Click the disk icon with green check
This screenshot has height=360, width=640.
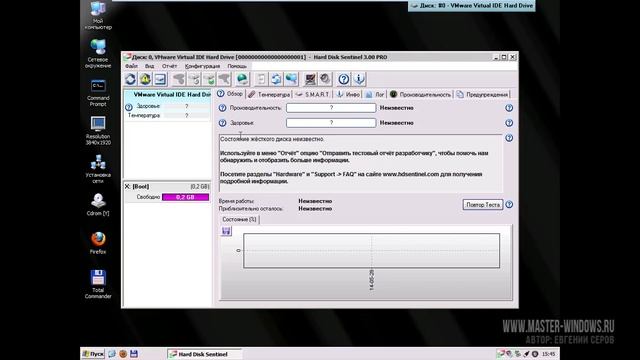click(209, 79)
